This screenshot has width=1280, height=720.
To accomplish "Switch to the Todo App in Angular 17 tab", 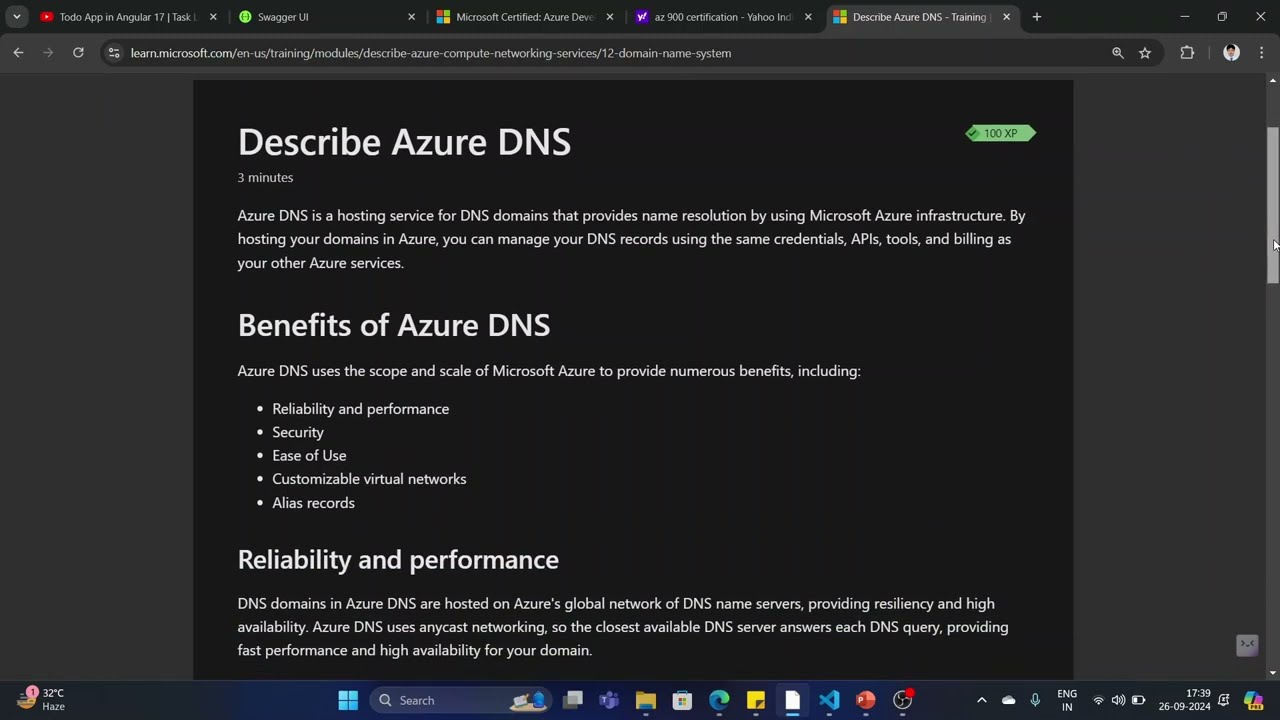I will coord(128,17).
